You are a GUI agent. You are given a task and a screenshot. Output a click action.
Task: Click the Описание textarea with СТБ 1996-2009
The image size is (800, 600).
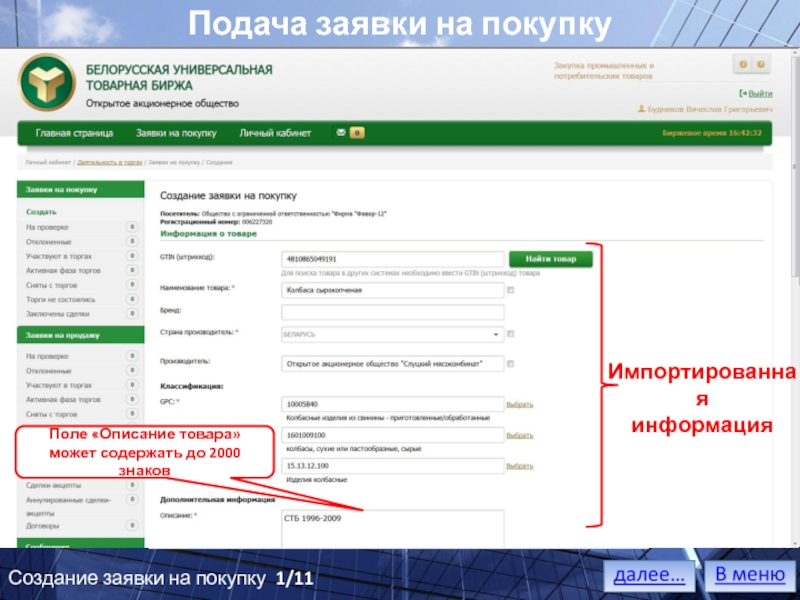pyautogui.click(x=392, y=529)
